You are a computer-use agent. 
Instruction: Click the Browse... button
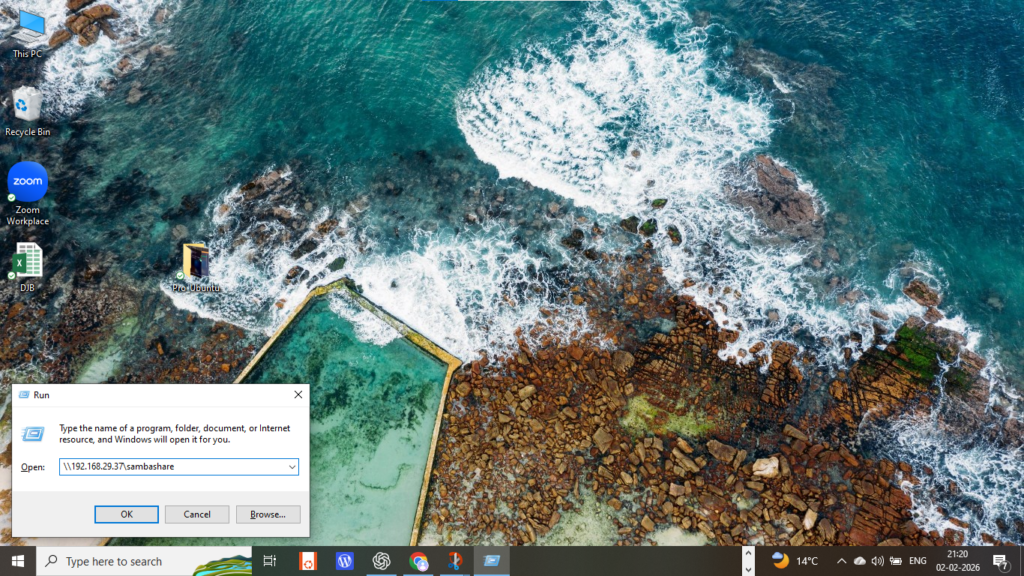coord(268,515)
